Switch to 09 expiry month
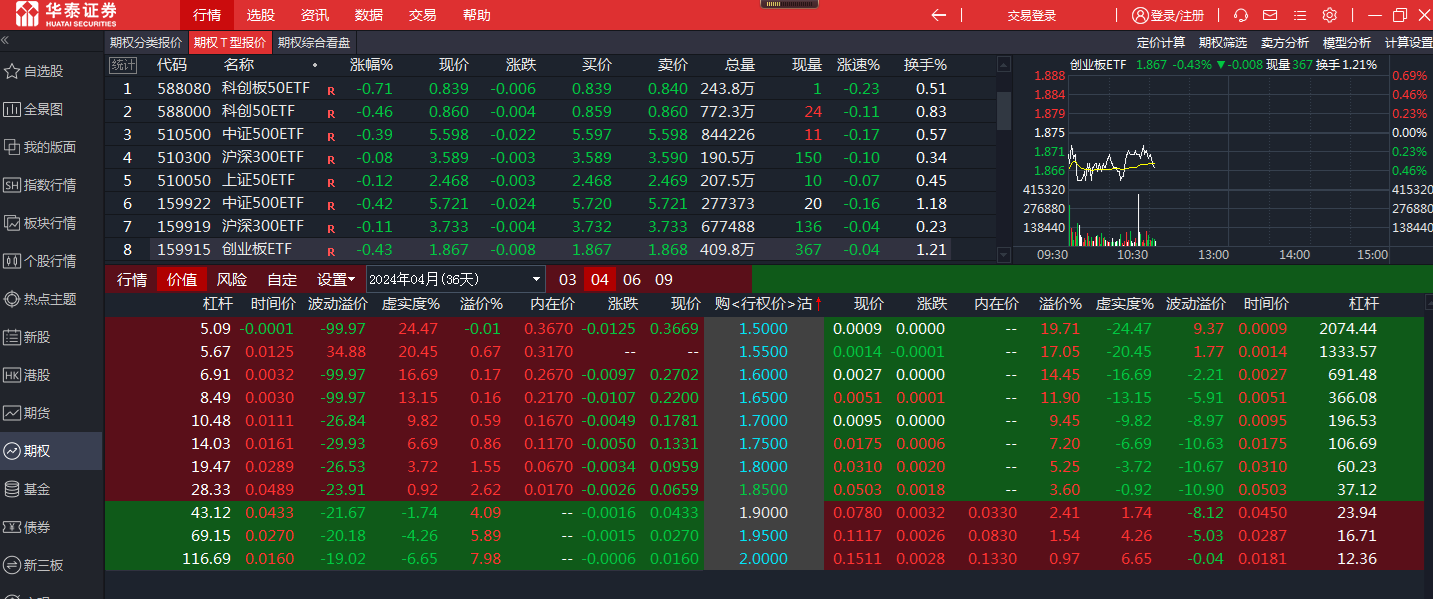Image resolution: width=1433 pixels, height=599 pixels. 664,280
